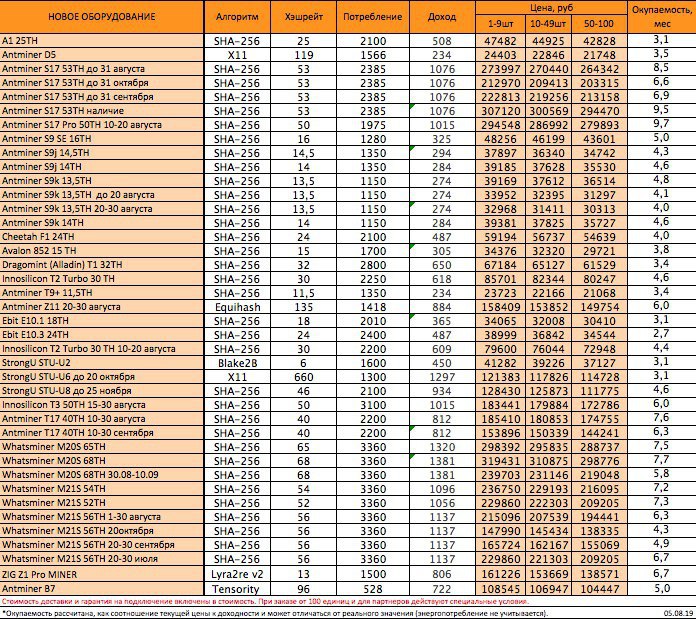Click price cell '85701'

coord(500,279)
